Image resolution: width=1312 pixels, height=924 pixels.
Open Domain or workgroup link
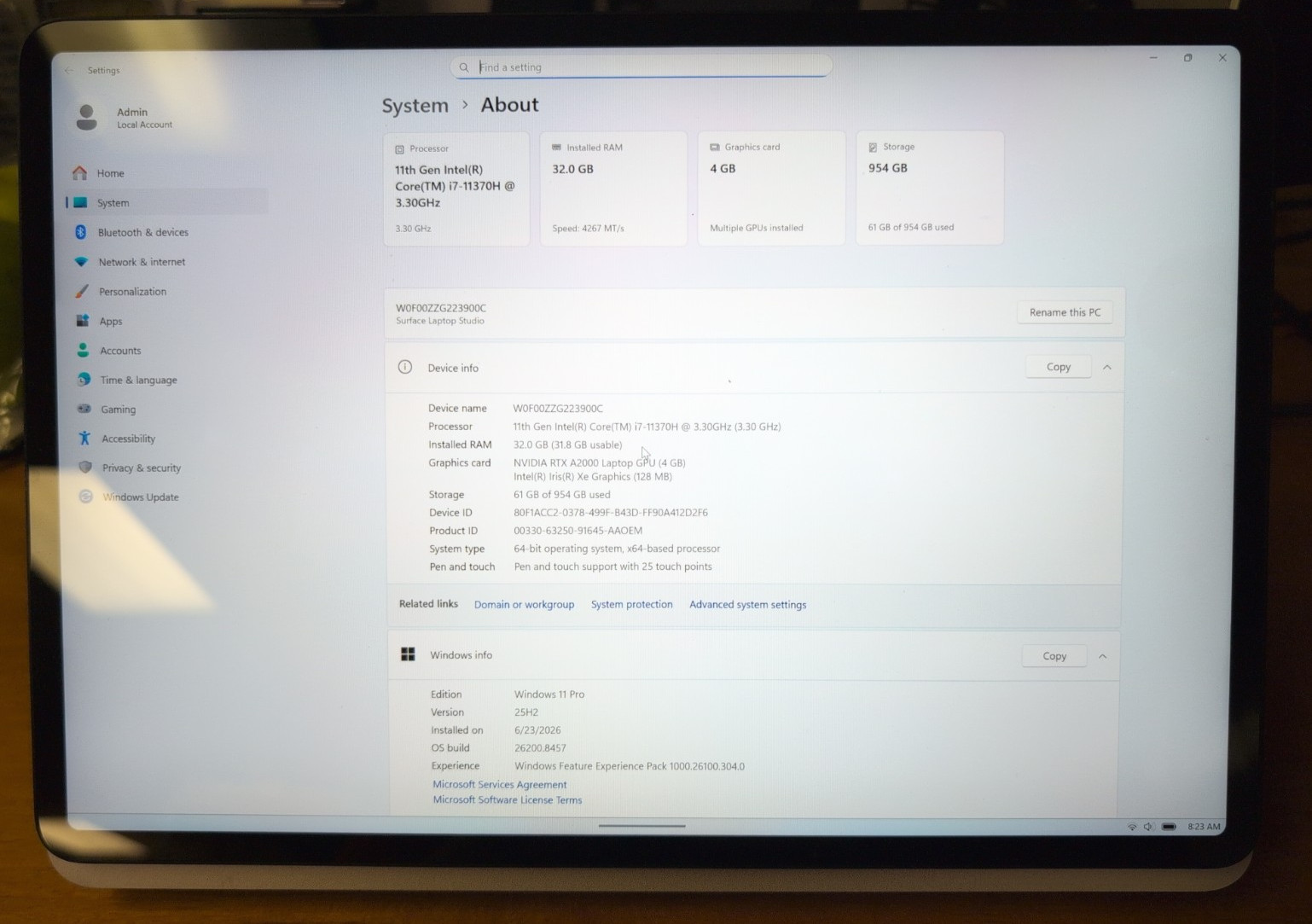(524, 604)
